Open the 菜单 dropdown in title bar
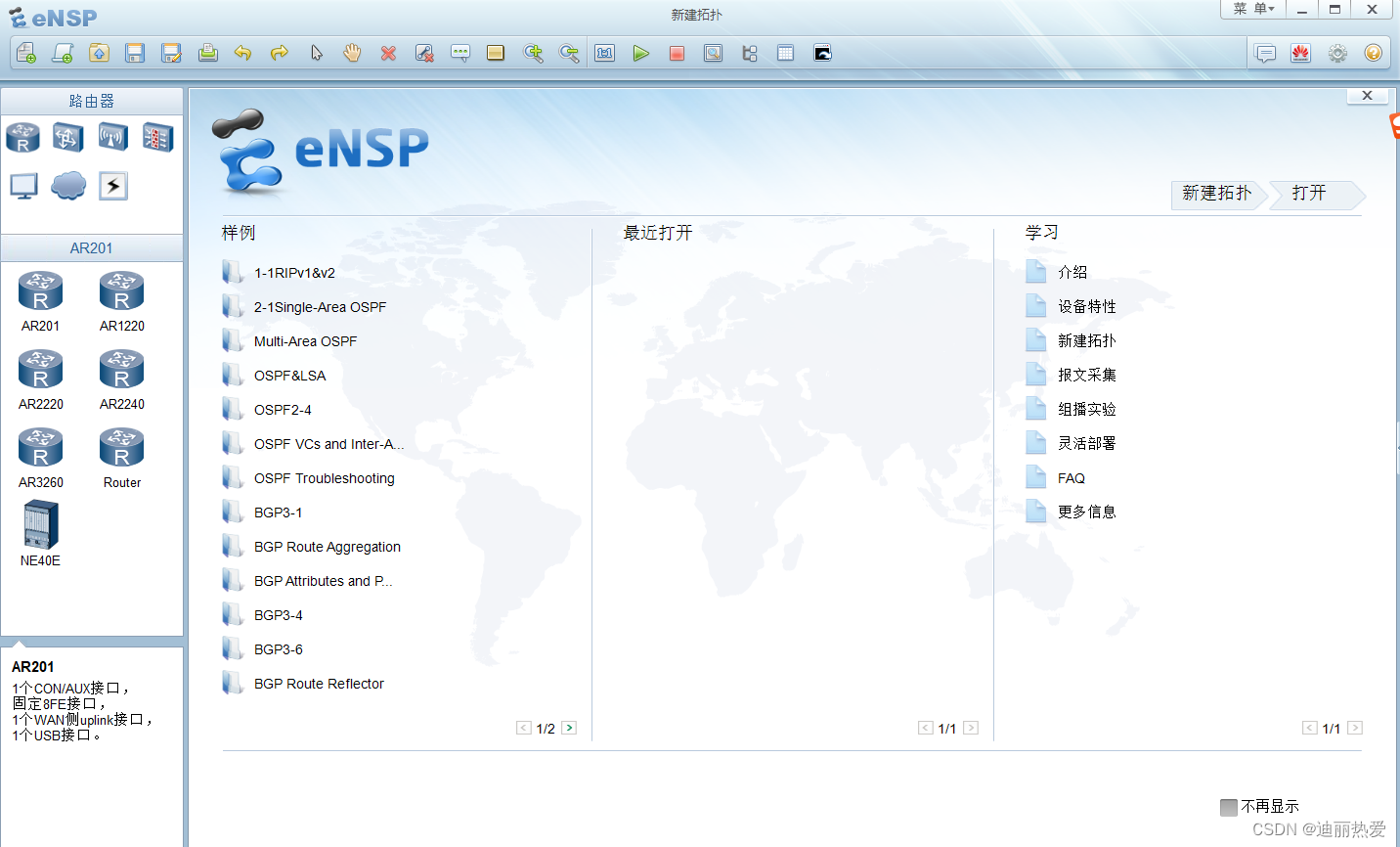Viewport: 1400px width, 847px height. click(x=1252, y=9)
